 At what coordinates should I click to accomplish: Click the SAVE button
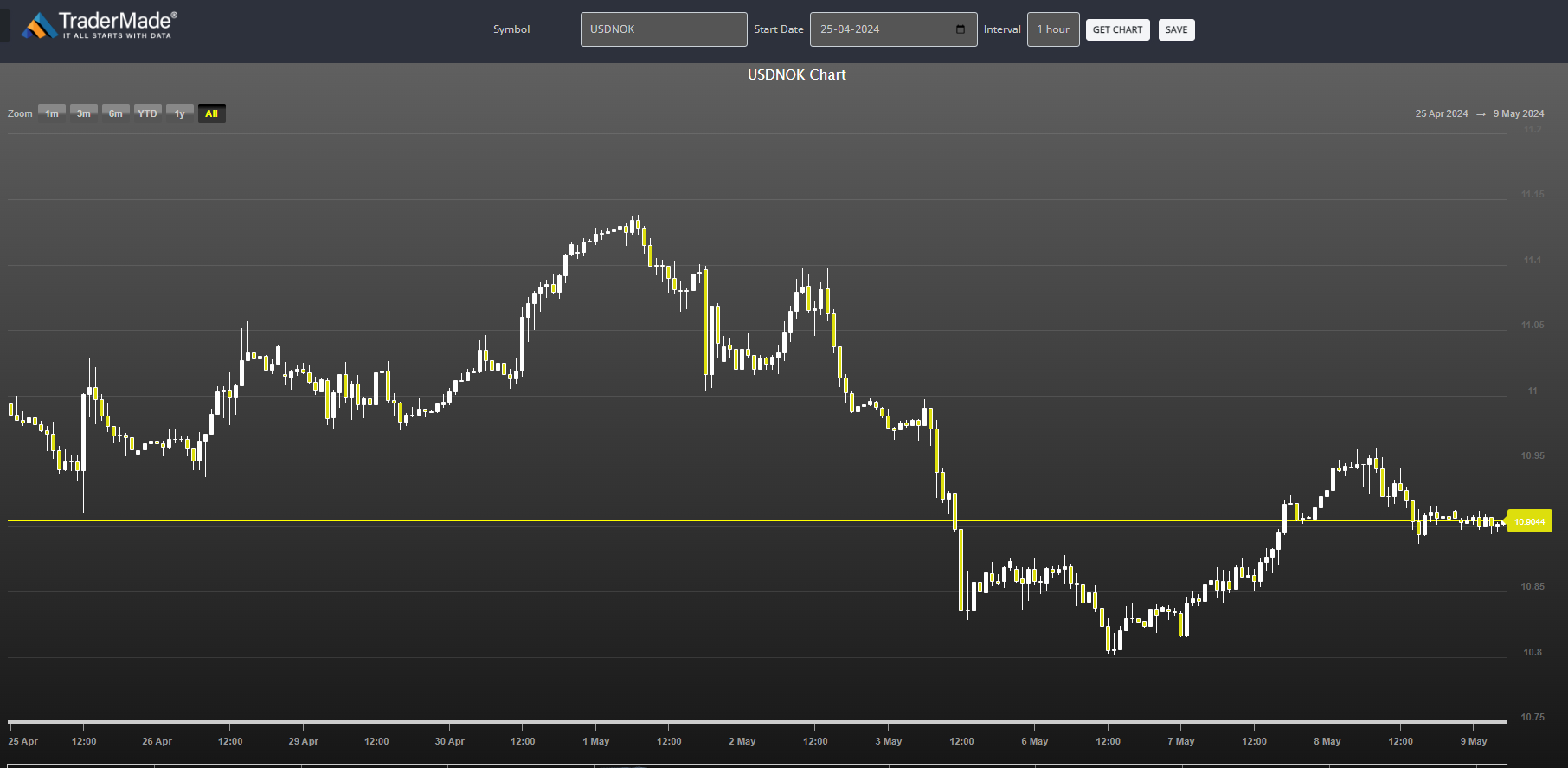click(x=1176, y=29)
